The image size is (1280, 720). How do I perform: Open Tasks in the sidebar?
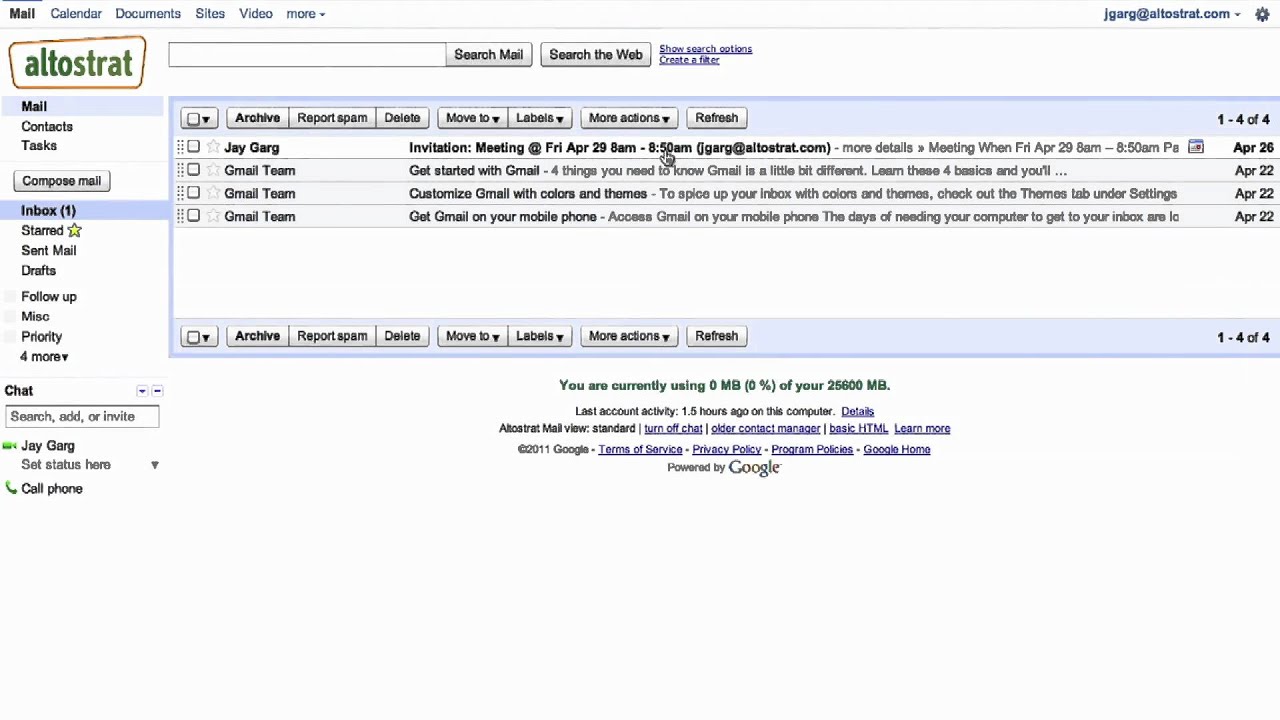click(39, 146)
